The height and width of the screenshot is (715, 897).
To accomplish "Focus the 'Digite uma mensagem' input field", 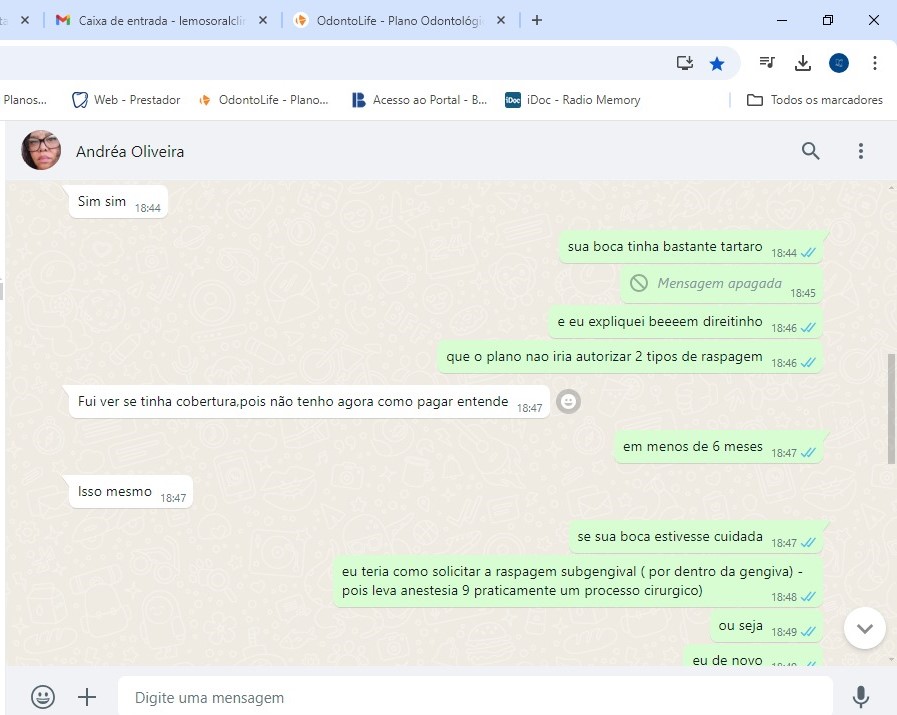I will point(475,697).
